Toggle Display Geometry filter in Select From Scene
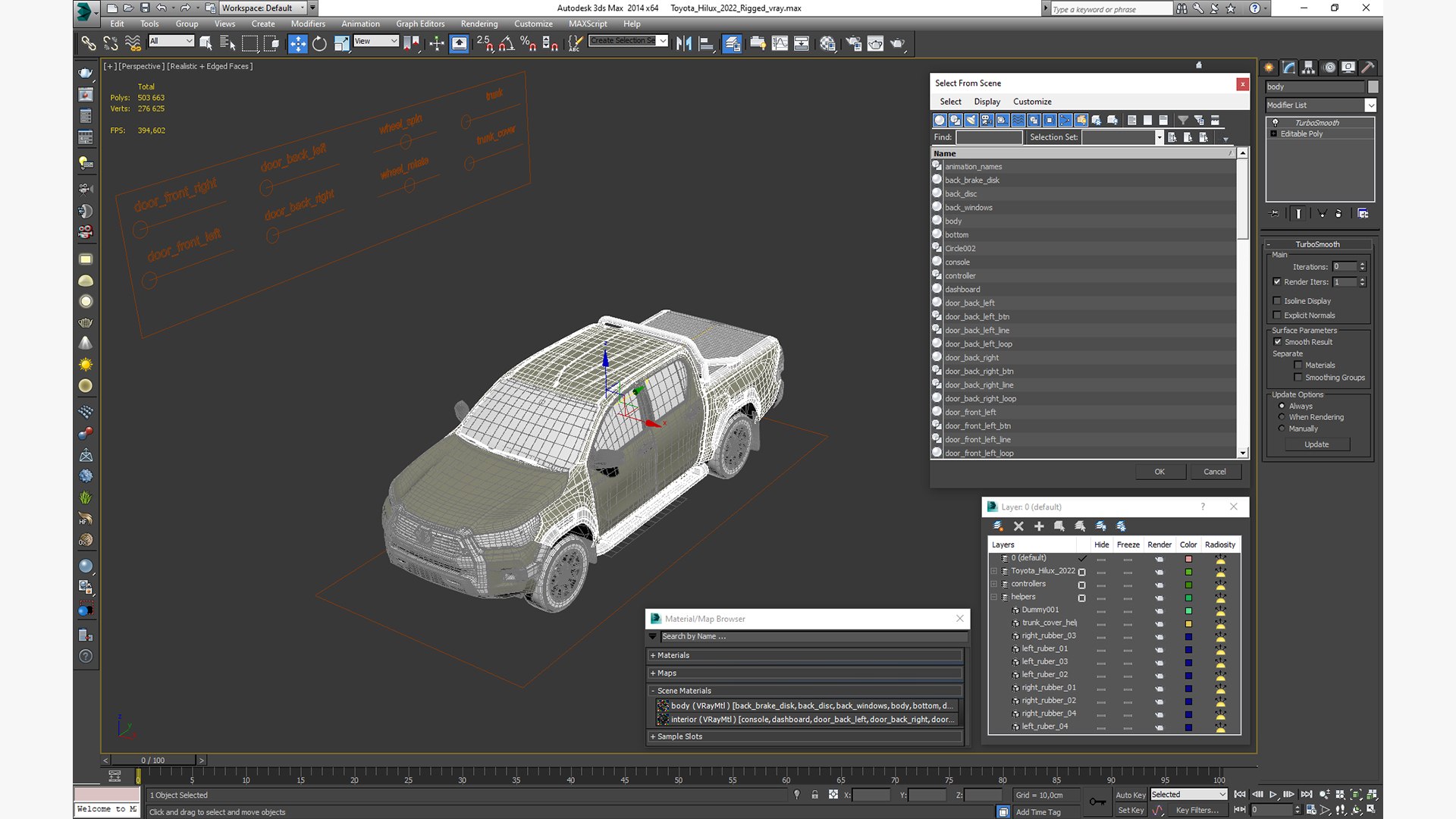 point(940,121)
